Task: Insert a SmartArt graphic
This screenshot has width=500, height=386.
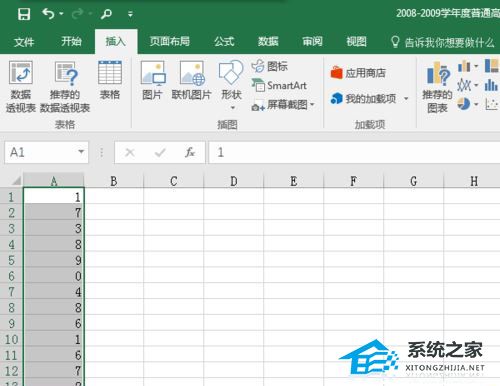Action: pyautogui.click(x=279, y=85)
